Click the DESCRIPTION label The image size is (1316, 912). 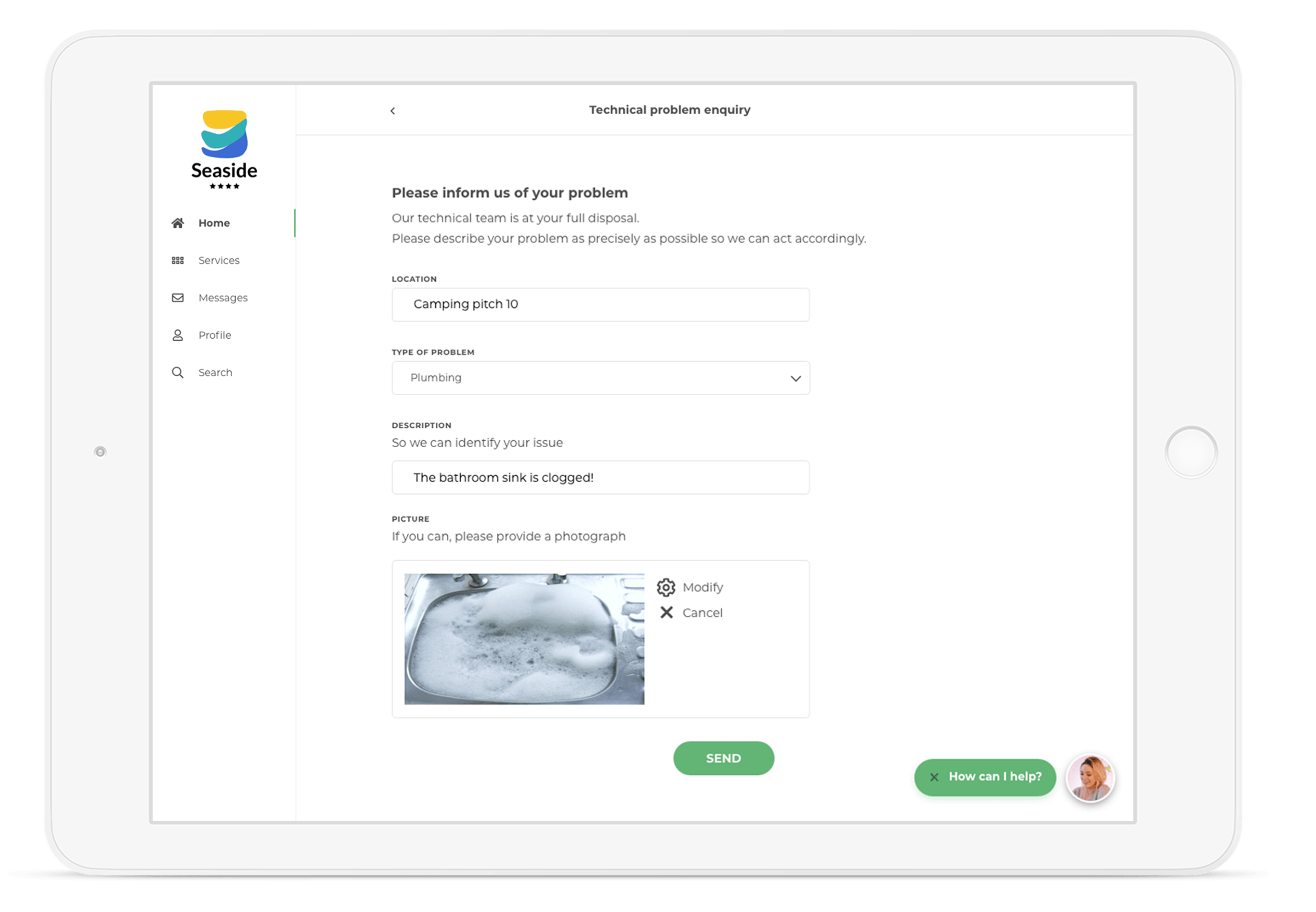(x=422, y=426)
